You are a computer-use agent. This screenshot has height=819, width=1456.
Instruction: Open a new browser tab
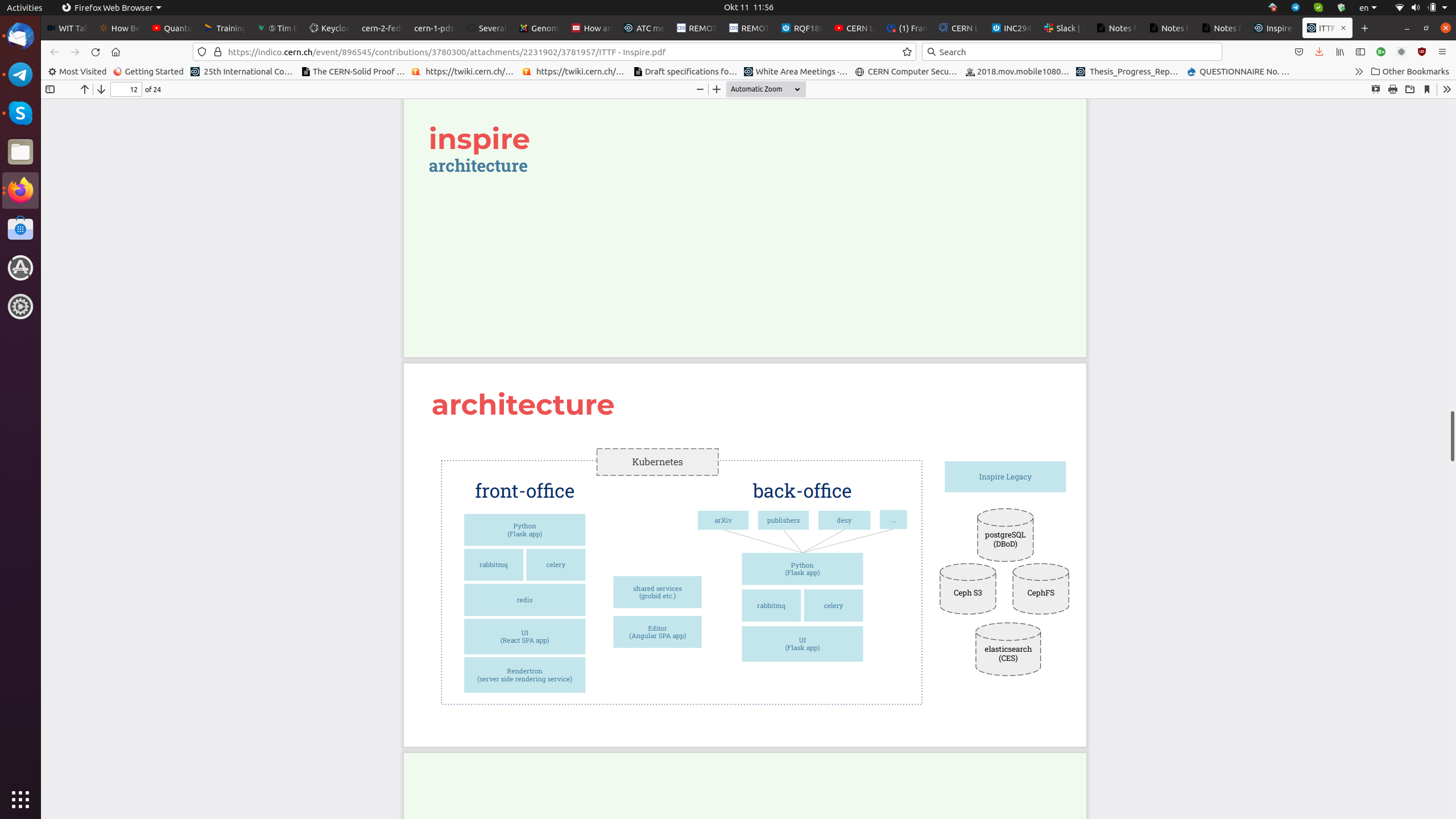[x=1364, y=28]
